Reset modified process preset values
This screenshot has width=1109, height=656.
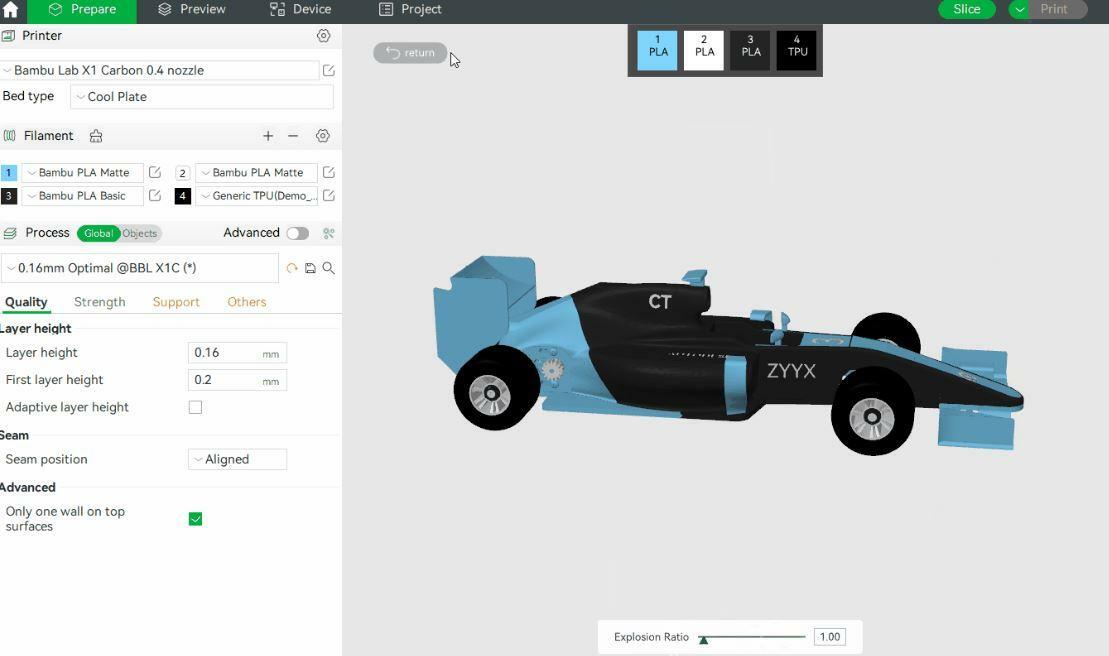coord(292,268)
